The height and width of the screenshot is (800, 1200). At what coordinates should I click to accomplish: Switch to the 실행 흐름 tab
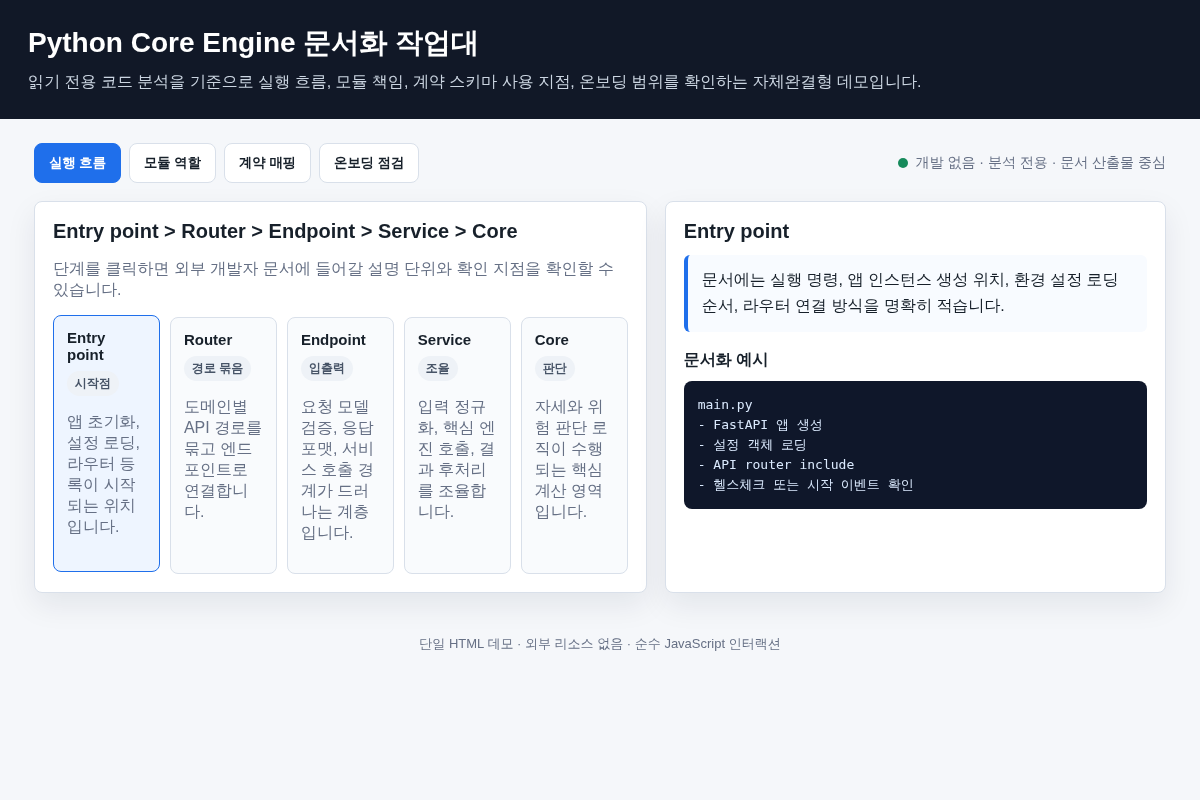coord(77,163)
